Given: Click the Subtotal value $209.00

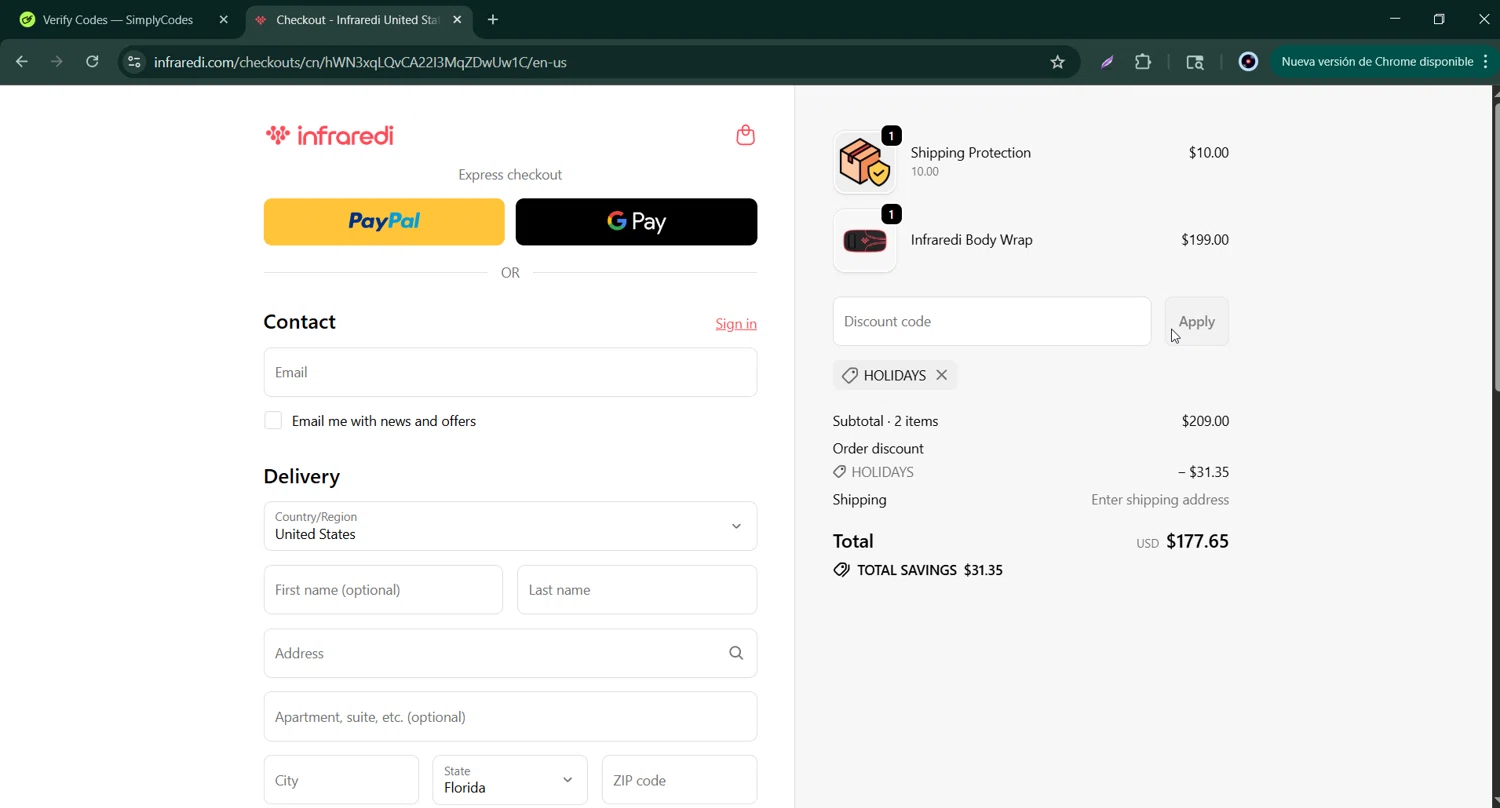Looking at the screenshot, I should pyautogui.click(x=1205, y=421).
